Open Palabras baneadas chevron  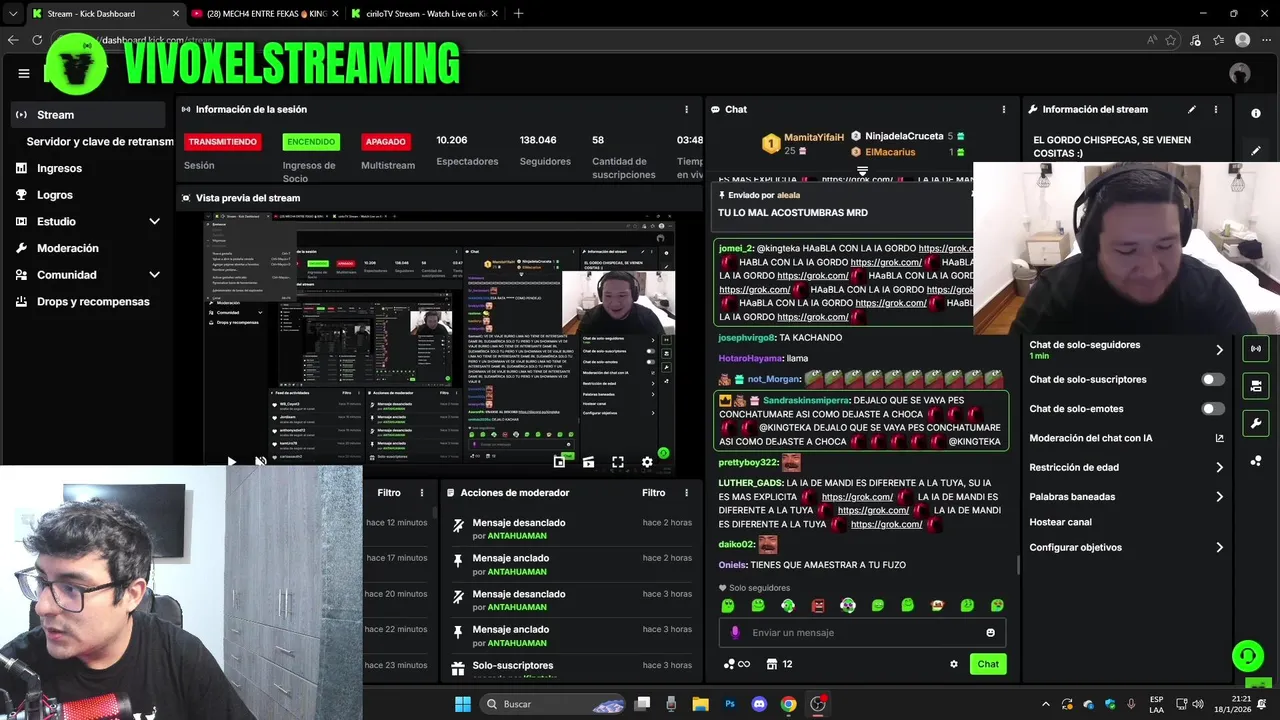coord(1219,496)
